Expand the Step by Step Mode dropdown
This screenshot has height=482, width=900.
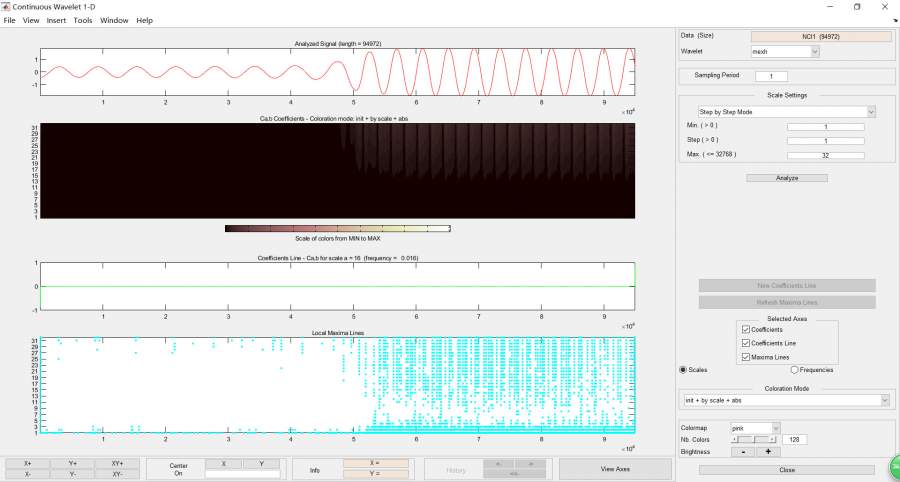point(786,111)
